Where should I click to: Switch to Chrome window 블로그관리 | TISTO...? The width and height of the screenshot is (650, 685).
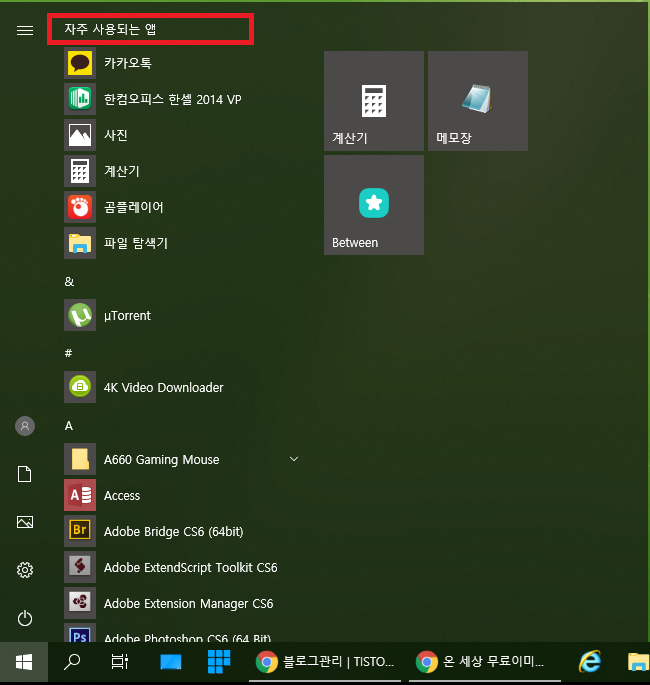click(x=325, y=662)
